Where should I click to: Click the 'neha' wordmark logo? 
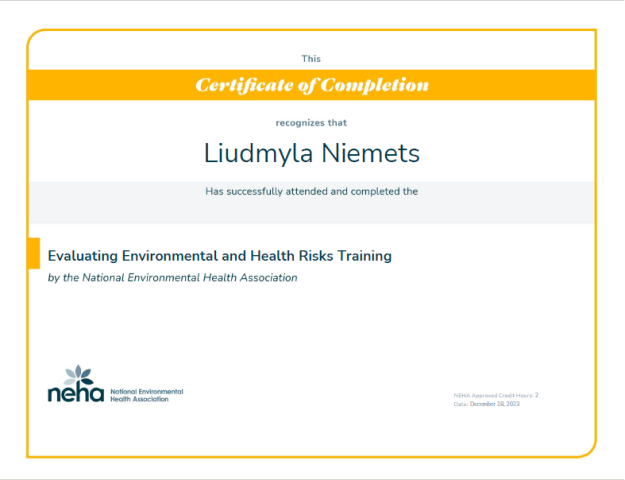[76, 394]
